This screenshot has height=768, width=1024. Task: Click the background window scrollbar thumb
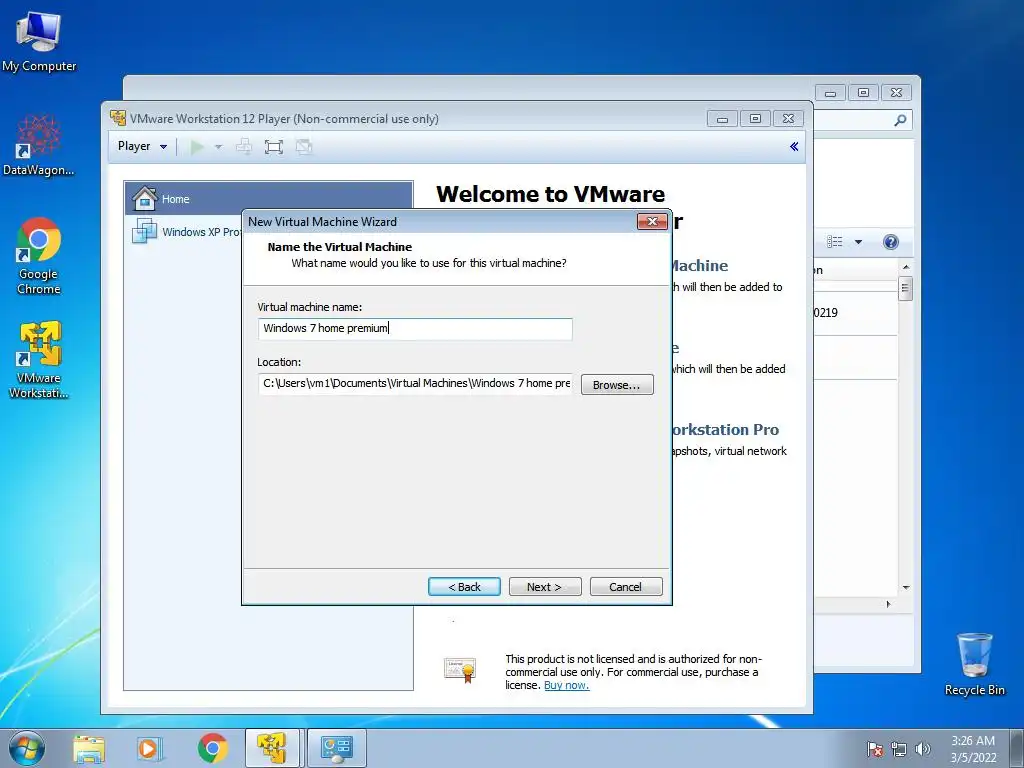pos(905,287)
